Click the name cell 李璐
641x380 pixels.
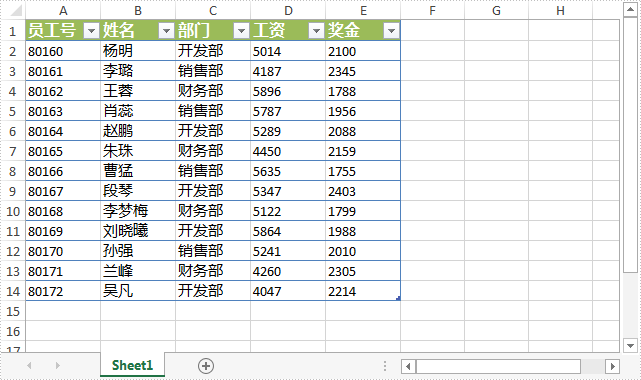click(138, 71)
